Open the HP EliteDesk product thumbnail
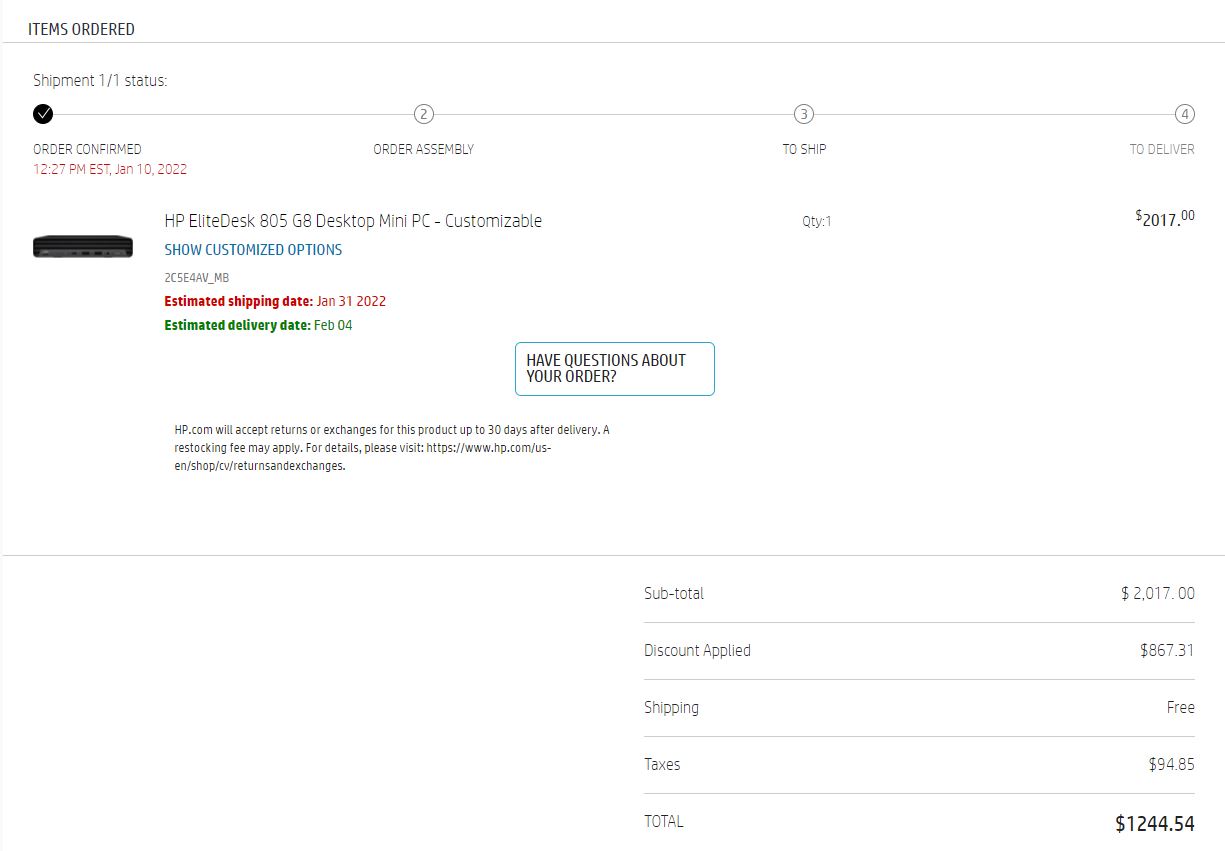The width and height of the screenshot is (1225, 851). (x=83, y=246)
